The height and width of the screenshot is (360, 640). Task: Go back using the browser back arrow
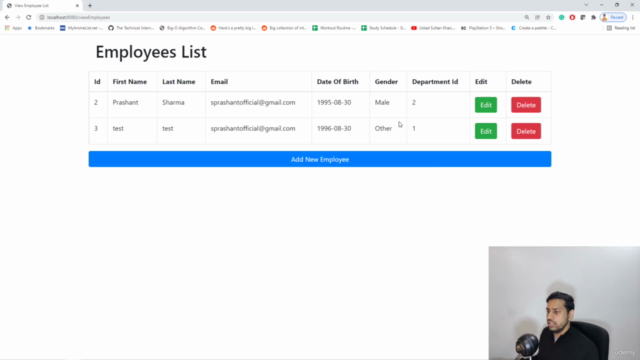[7, 17]
